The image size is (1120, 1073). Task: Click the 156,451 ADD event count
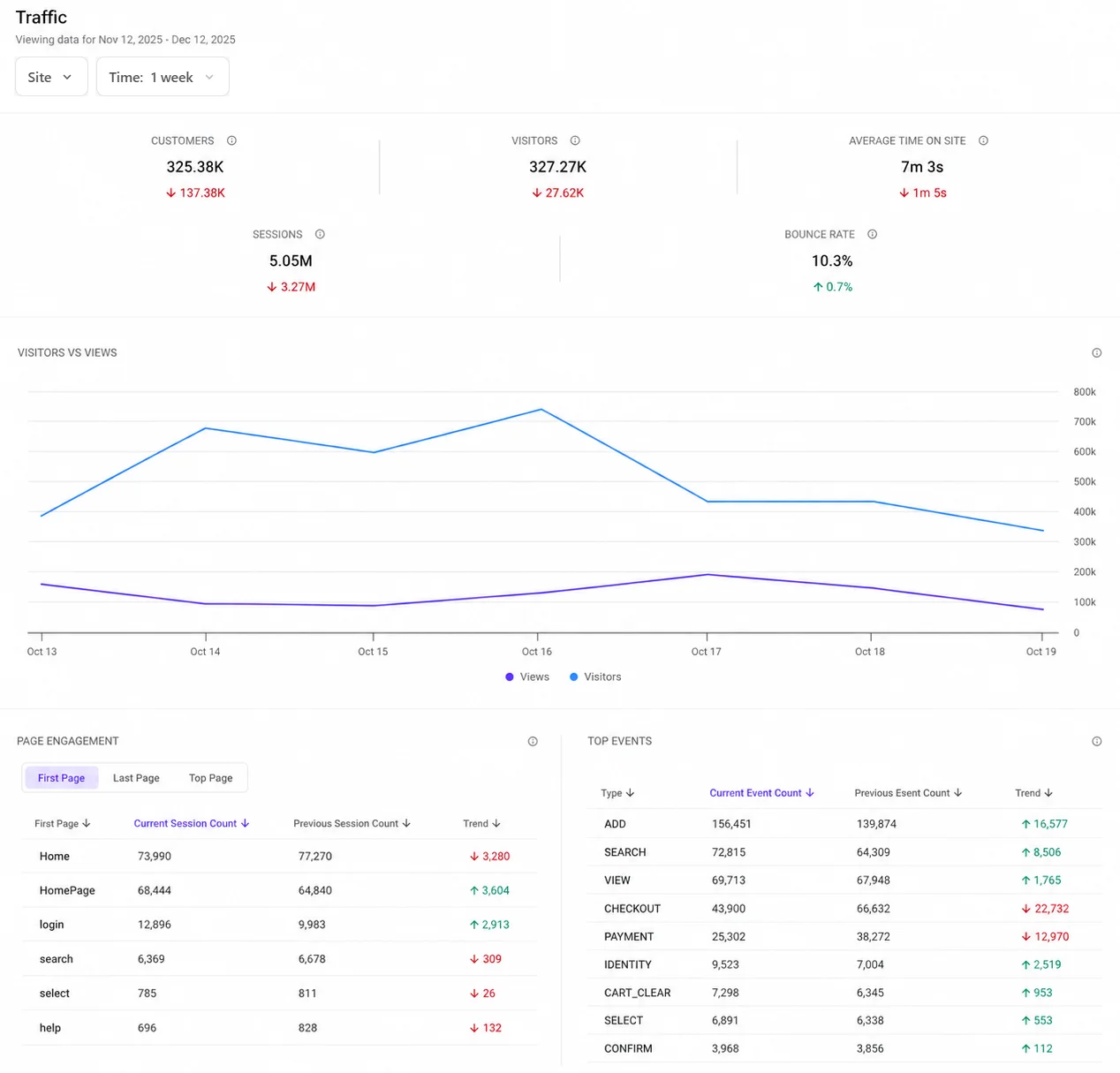(x=731, y=824)
